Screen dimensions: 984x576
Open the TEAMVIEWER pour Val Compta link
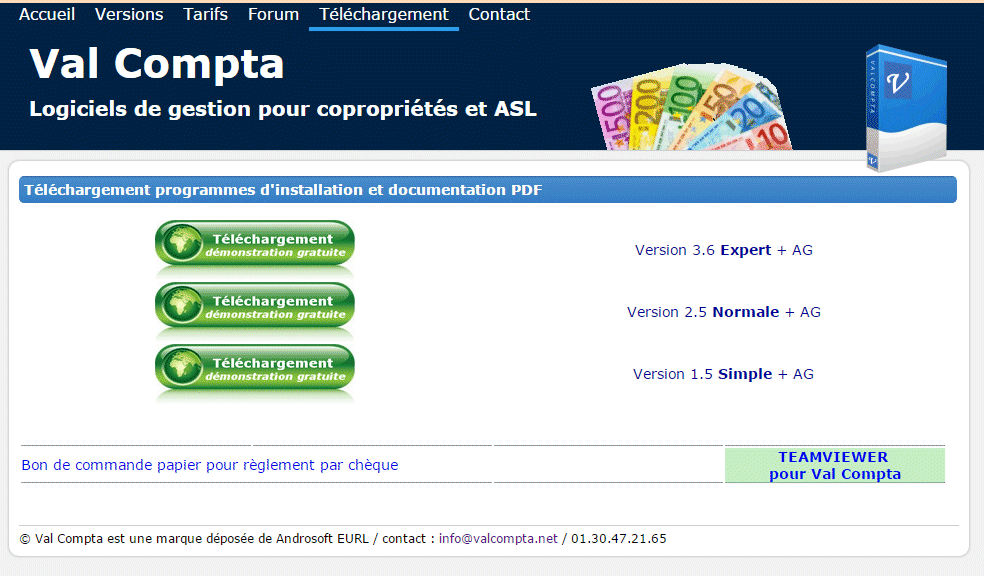(835, 466)
